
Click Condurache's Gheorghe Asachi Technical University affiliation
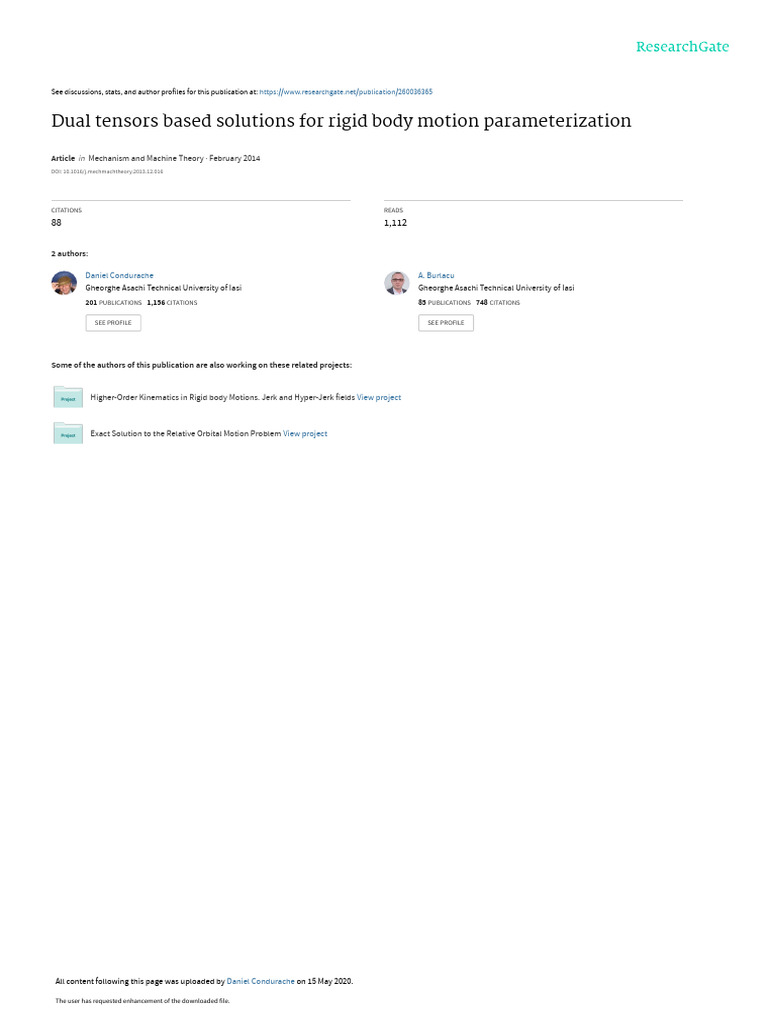tap(163, 288)
